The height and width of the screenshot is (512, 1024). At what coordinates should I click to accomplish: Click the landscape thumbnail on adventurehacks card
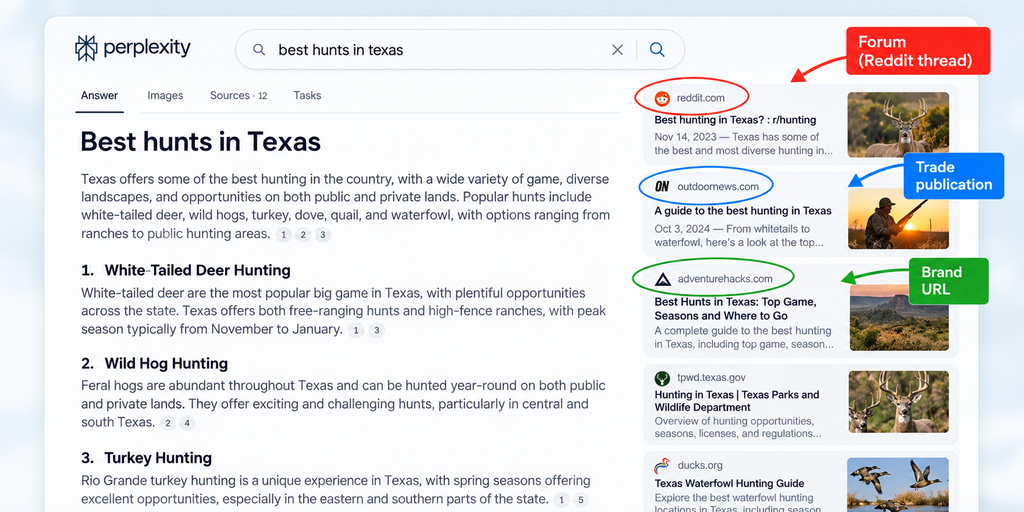coord(899,317)
